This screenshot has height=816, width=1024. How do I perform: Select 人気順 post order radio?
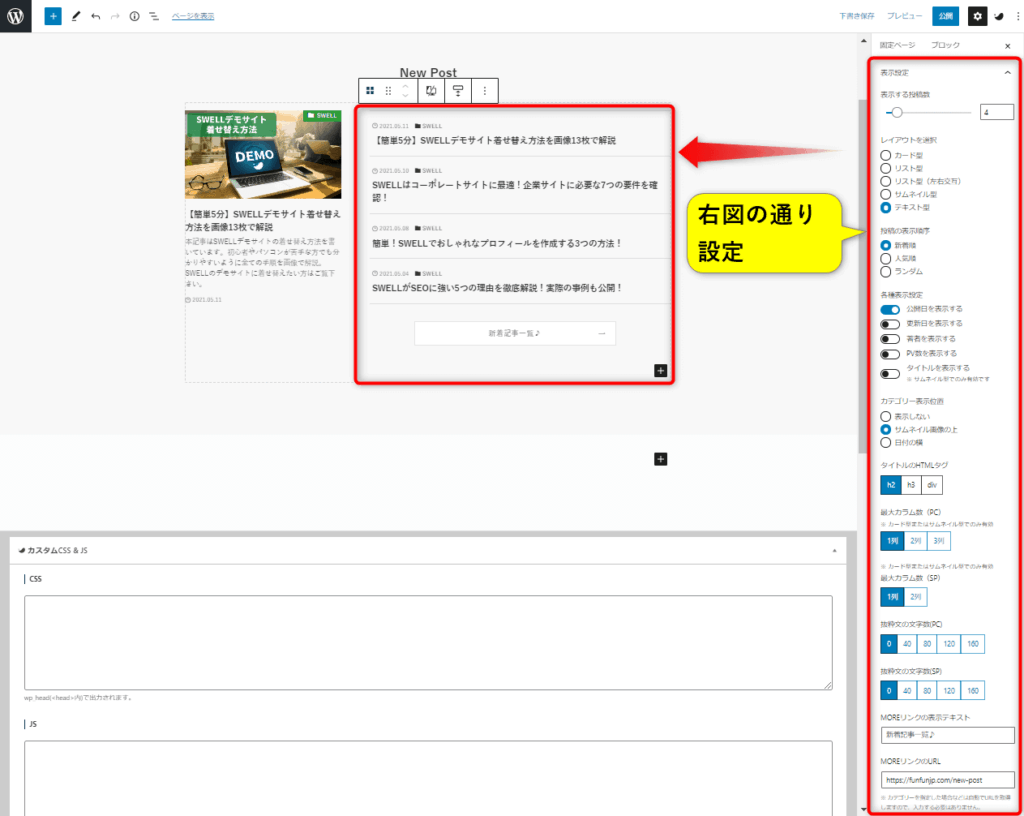(886, 259)
